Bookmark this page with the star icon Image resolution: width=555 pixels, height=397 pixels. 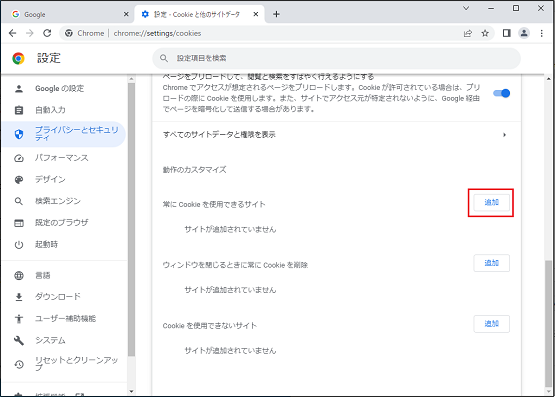click(485, 33)
